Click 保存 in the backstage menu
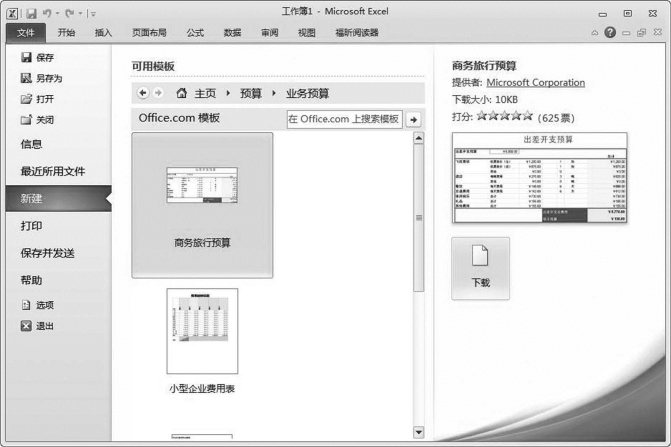The height and width of the screenshot is (447, 671). pyautogui.click(x=38, y=57)
